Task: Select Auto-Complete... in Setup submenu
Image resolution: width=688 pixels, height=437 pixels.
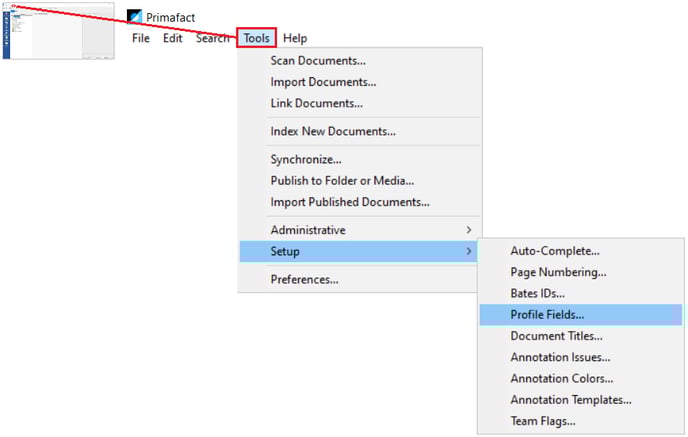Action: [580, 251]
